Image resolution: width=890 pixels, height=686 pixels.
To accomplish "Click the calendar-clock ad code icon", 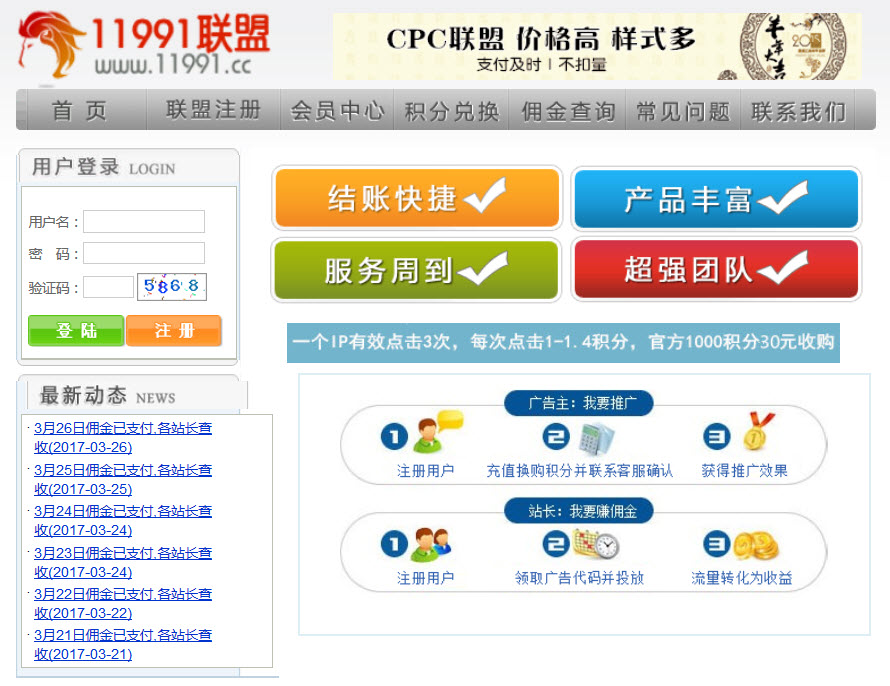I will [595, 544].
